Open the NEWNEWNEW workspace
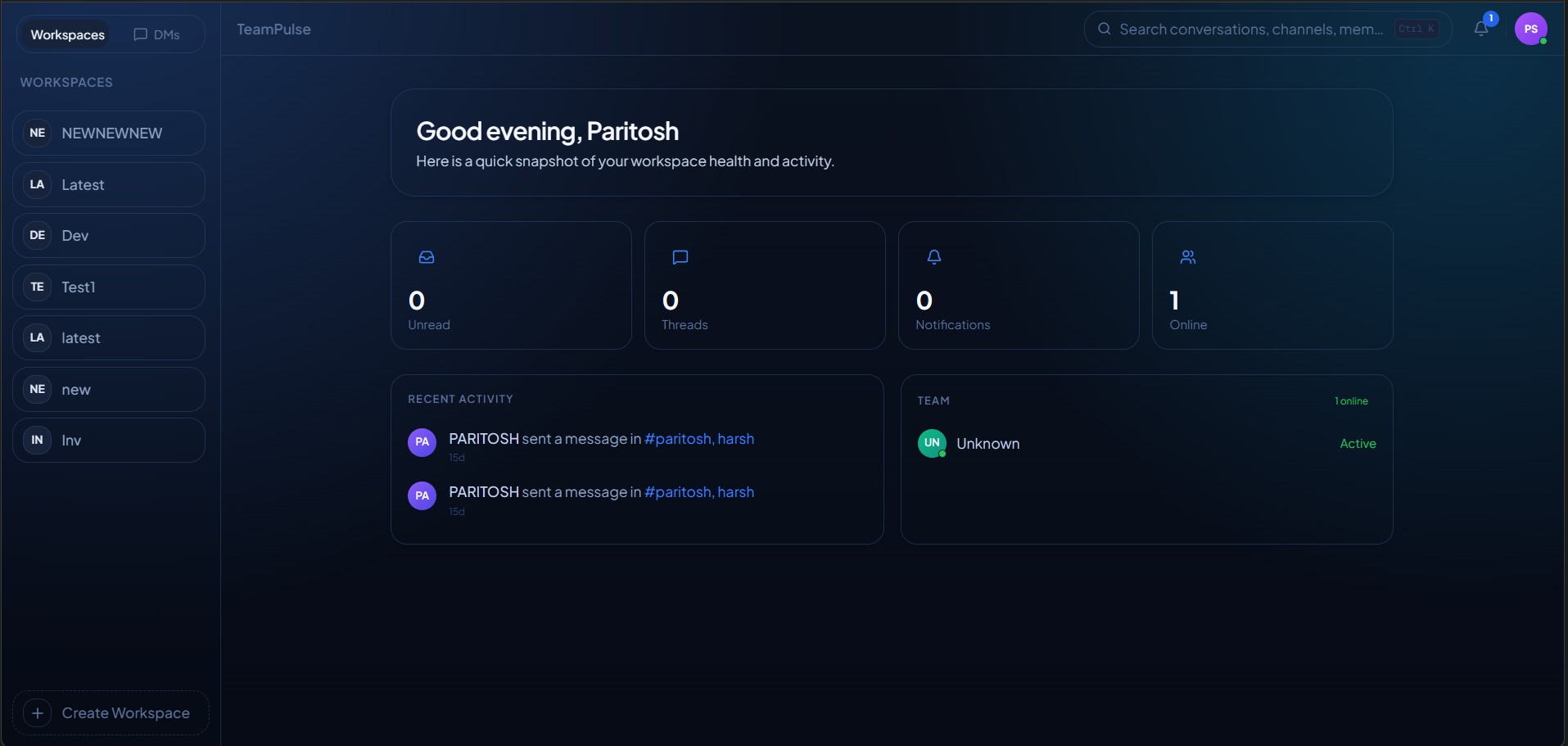This screenshot has height=746, width=1568. pos(108,133)
